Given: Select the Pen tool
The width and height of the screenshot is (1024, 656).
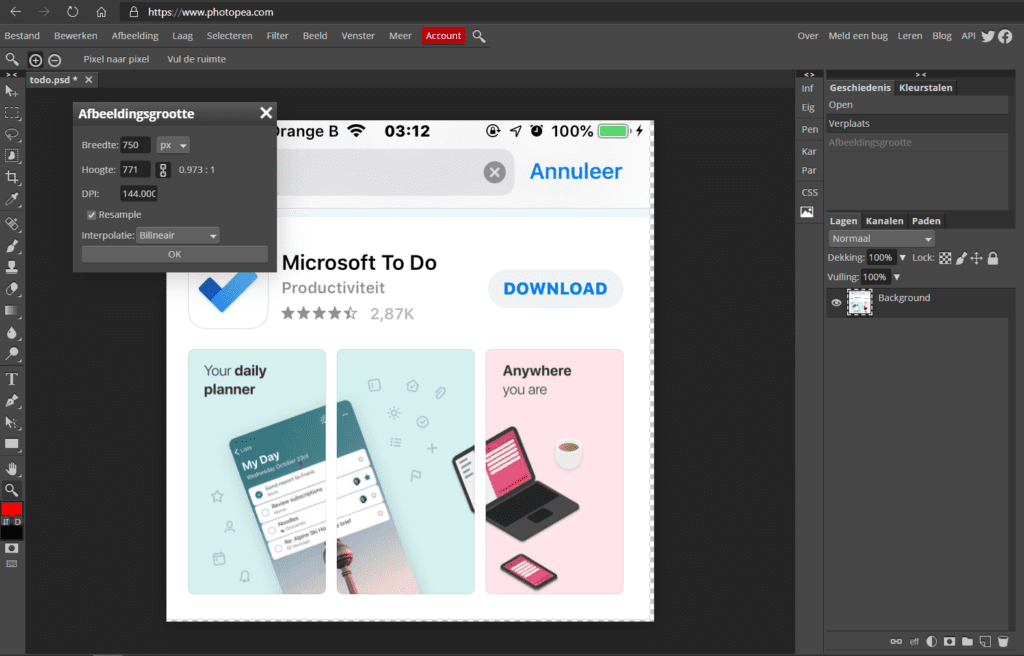Looking at the screenshot, I should pos(12,401).
